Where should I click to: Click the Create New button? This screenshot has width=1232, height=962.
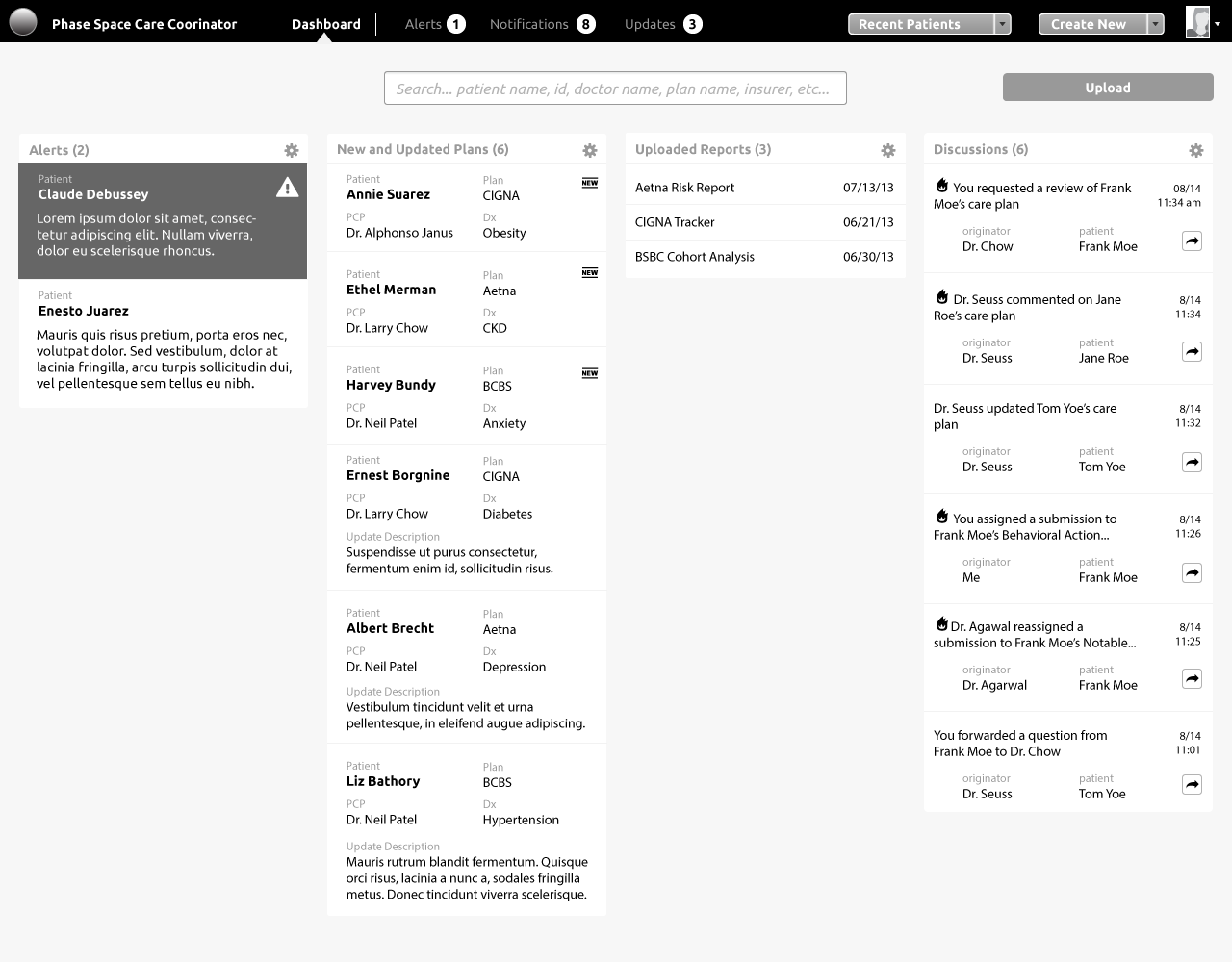(x=1093, y=24)
